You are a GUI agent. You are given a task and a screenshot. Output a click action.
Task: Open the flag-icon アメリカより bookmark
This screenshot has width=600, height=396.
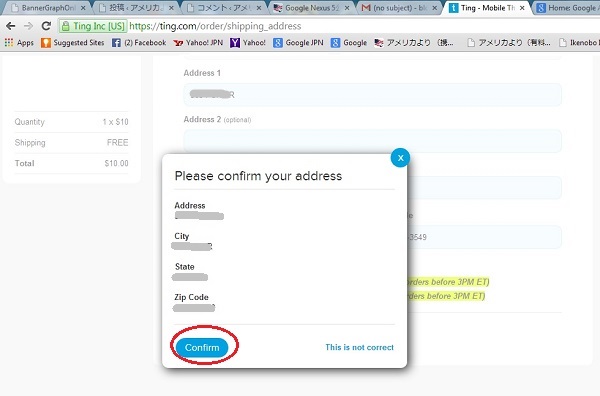pyautogui.click(x=414, y=43)
